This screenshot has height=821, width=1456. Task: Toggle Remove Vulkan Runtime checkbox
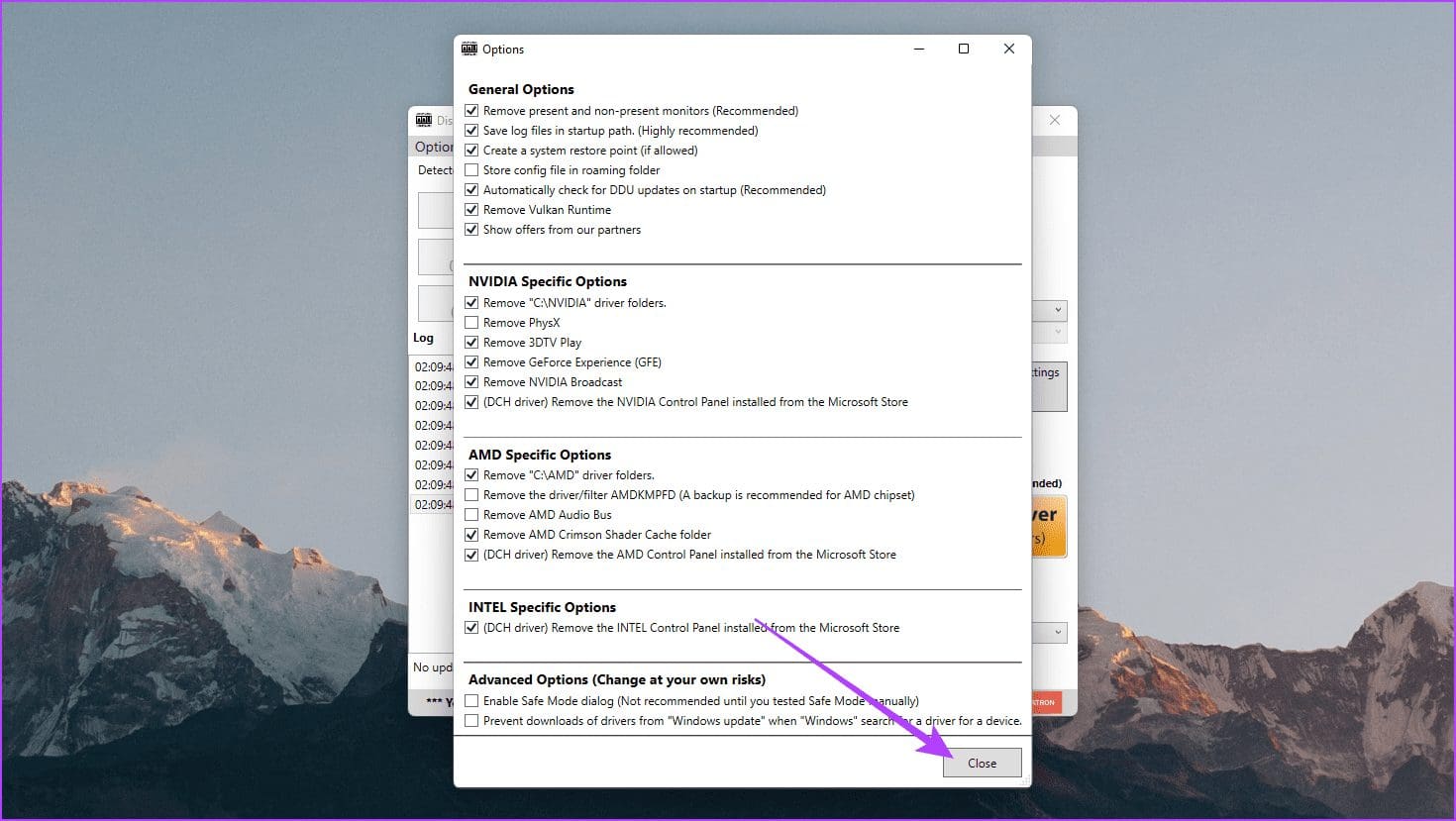click(472, 210)
